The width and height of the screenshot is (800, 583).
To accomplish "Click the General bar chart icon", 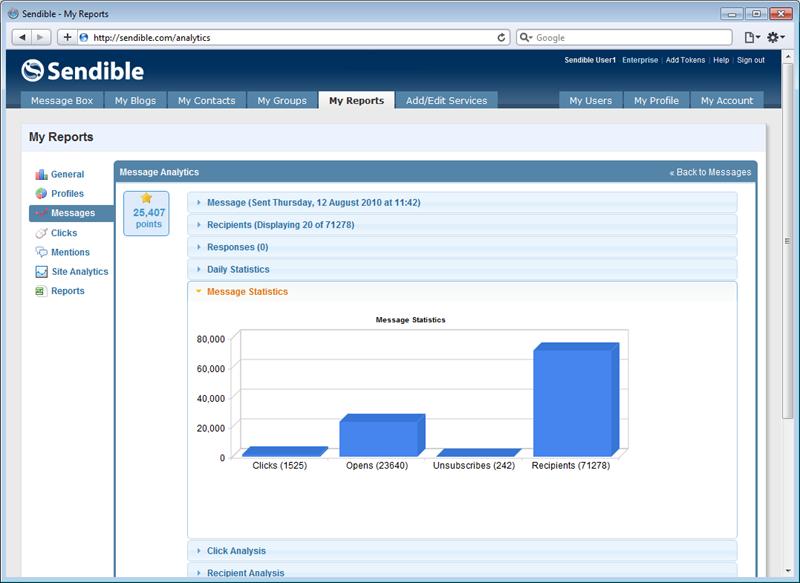I will (41, 174).
